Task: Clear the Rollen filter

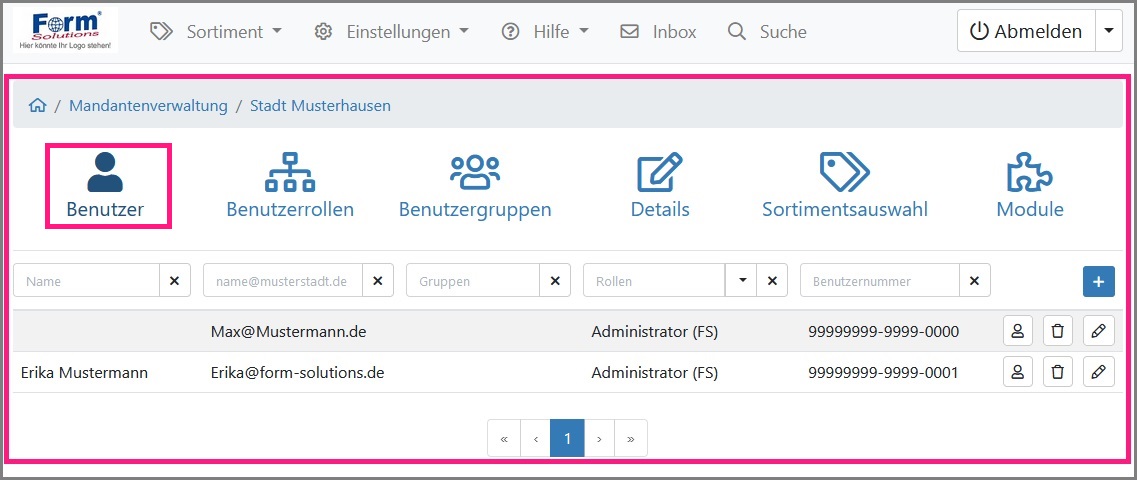Action: [772, 281]
